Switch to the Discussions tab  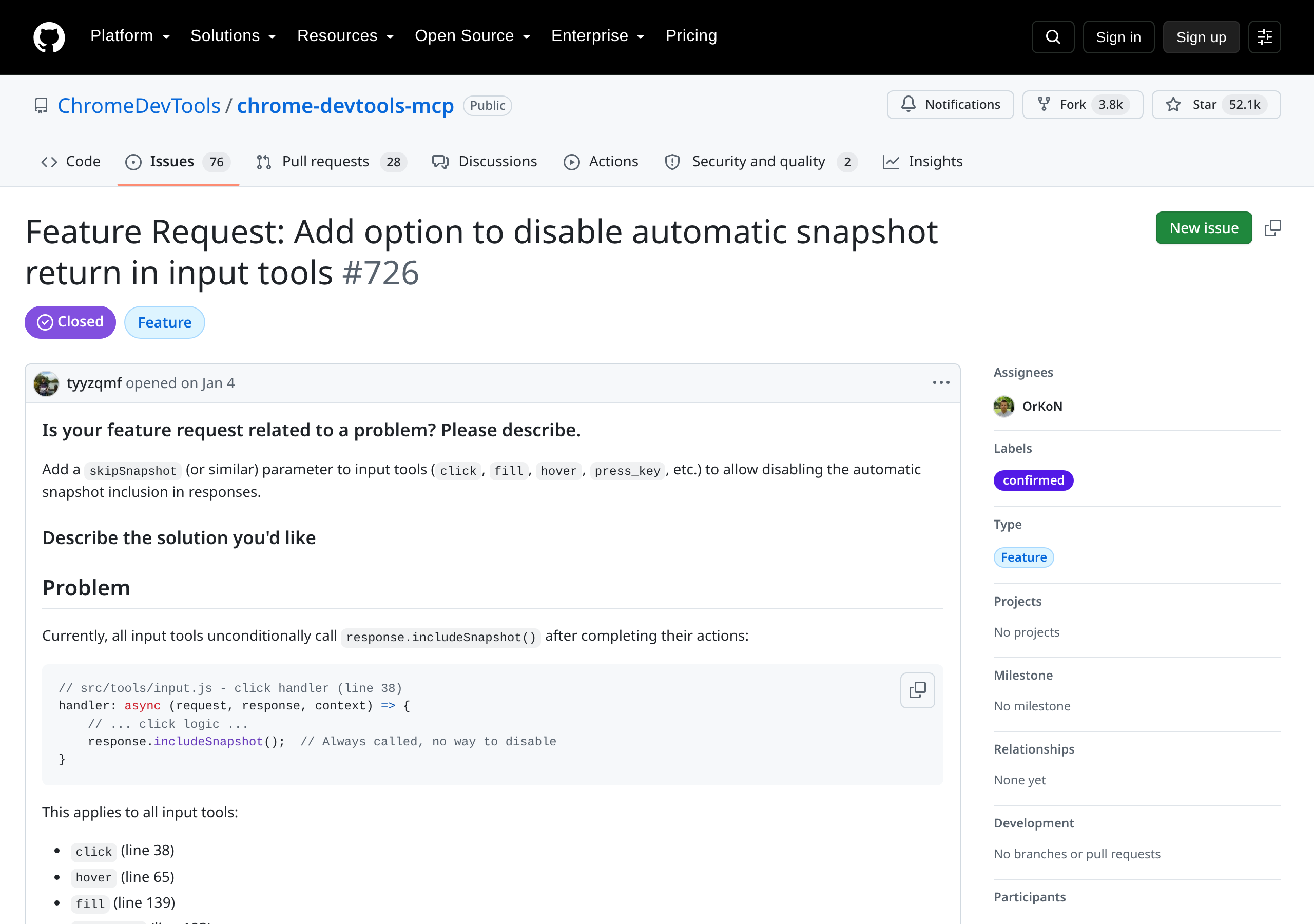pos(484,161)
